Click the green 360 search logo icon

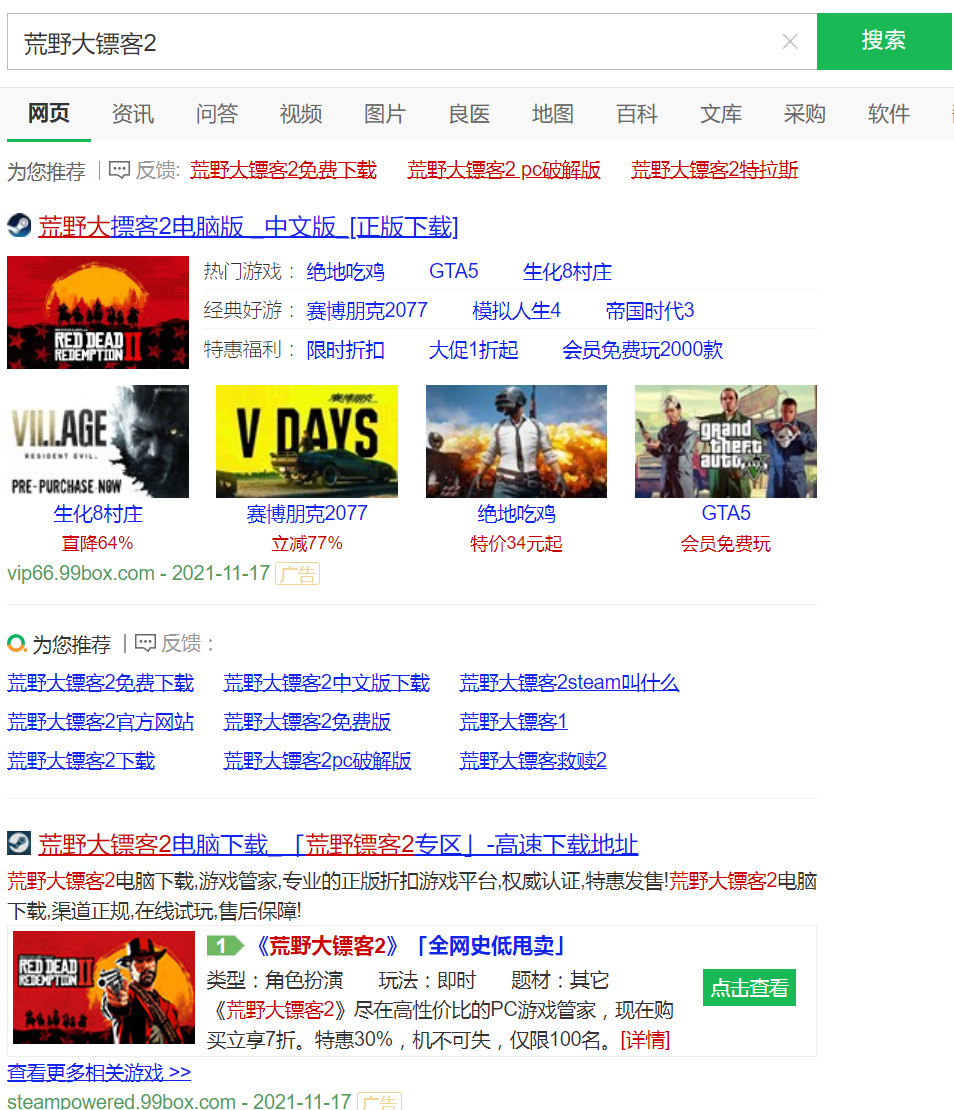coord(17,643)
